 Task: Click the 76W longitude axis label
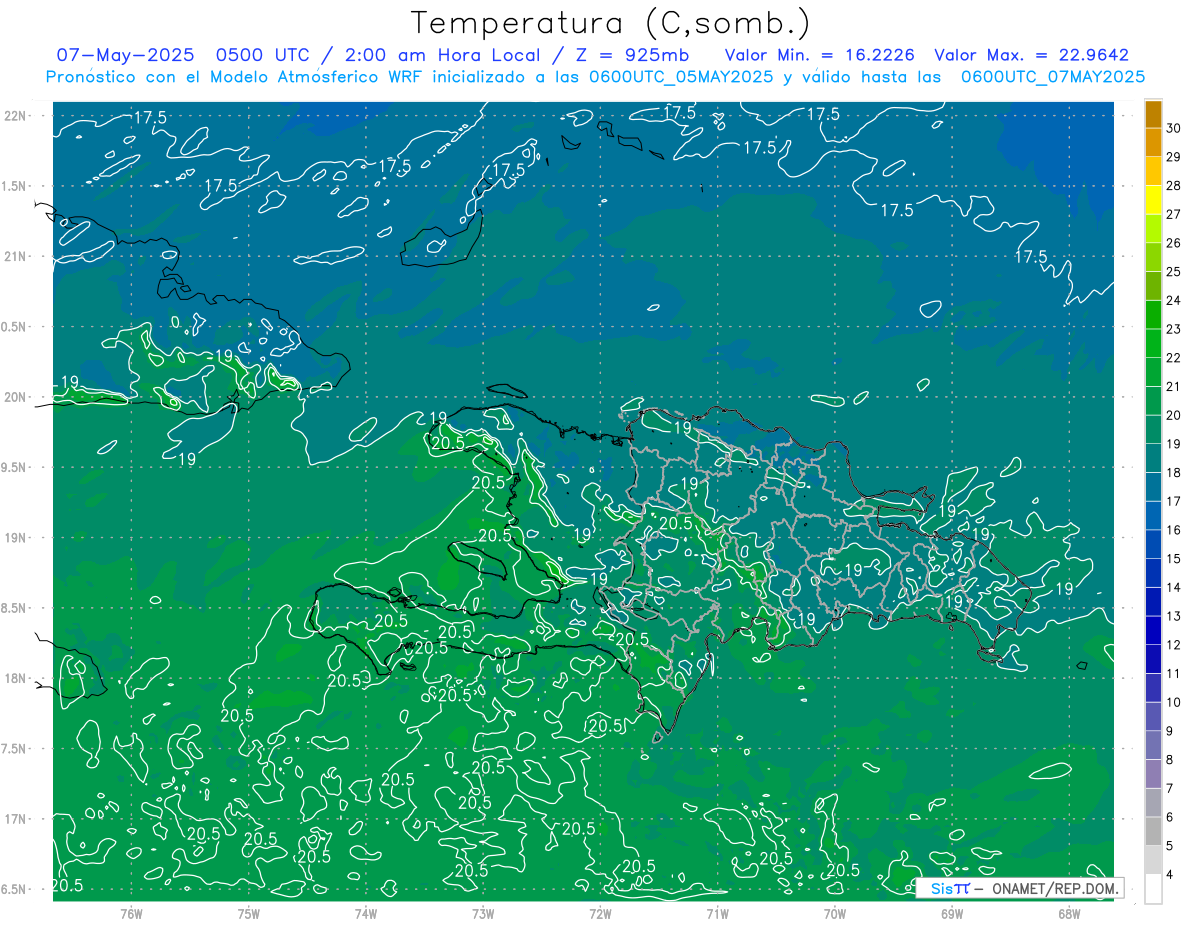(131, 913)
